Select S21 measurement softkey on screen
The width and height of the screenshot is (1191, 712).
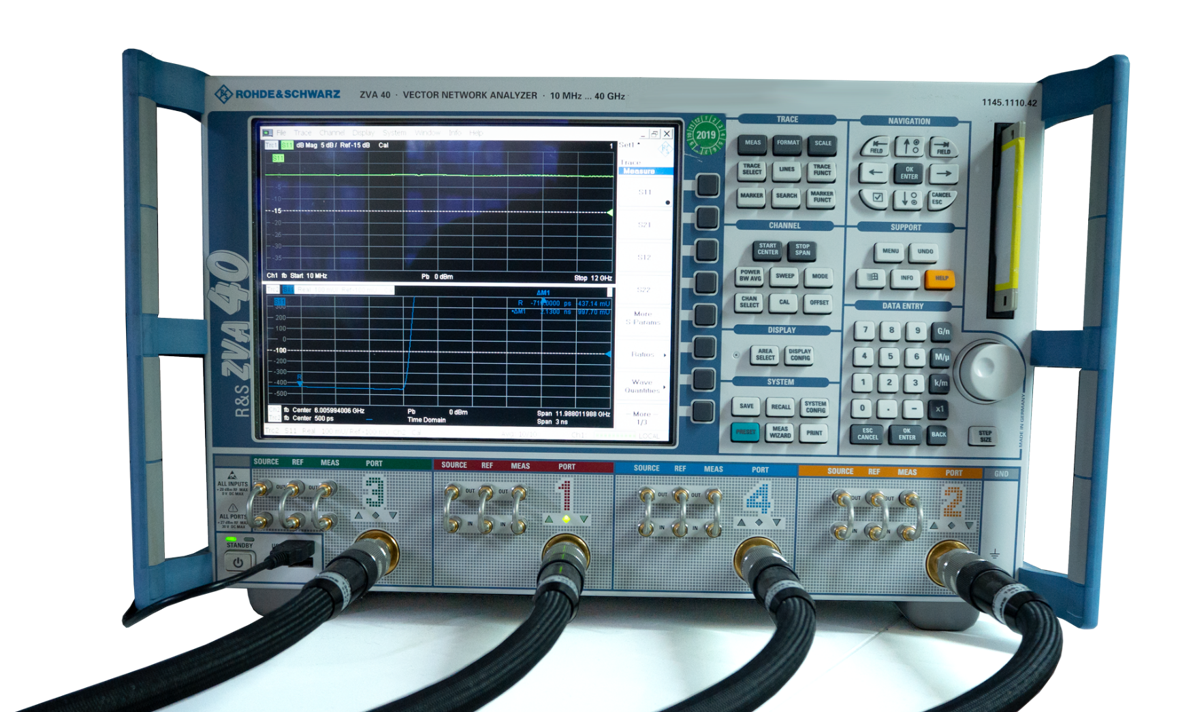tap(644, 225)
